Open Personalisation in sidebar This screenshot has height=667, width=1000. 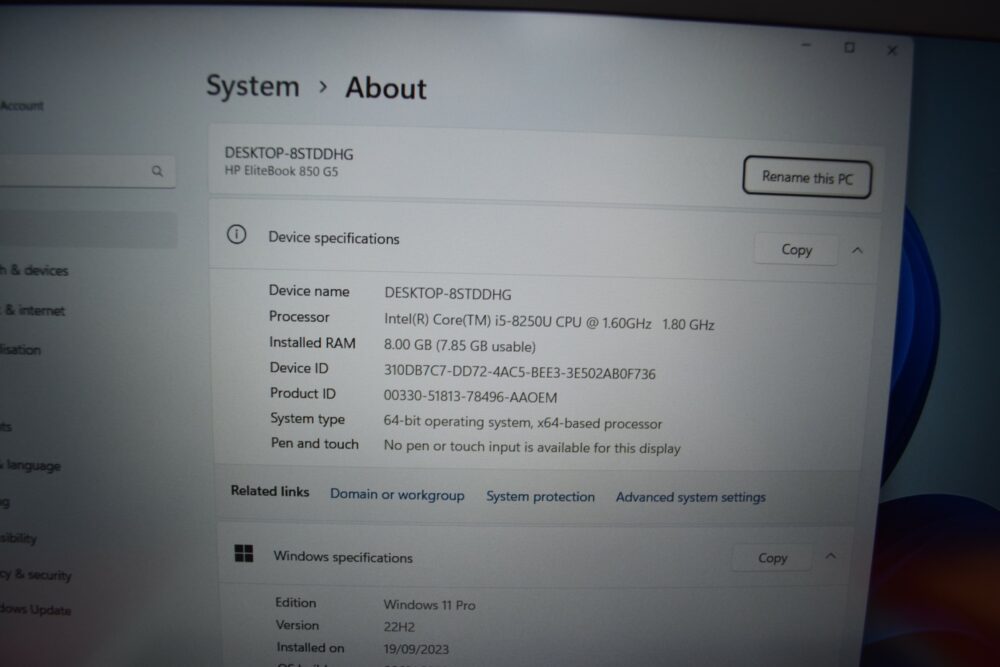[x=20, y=349]
